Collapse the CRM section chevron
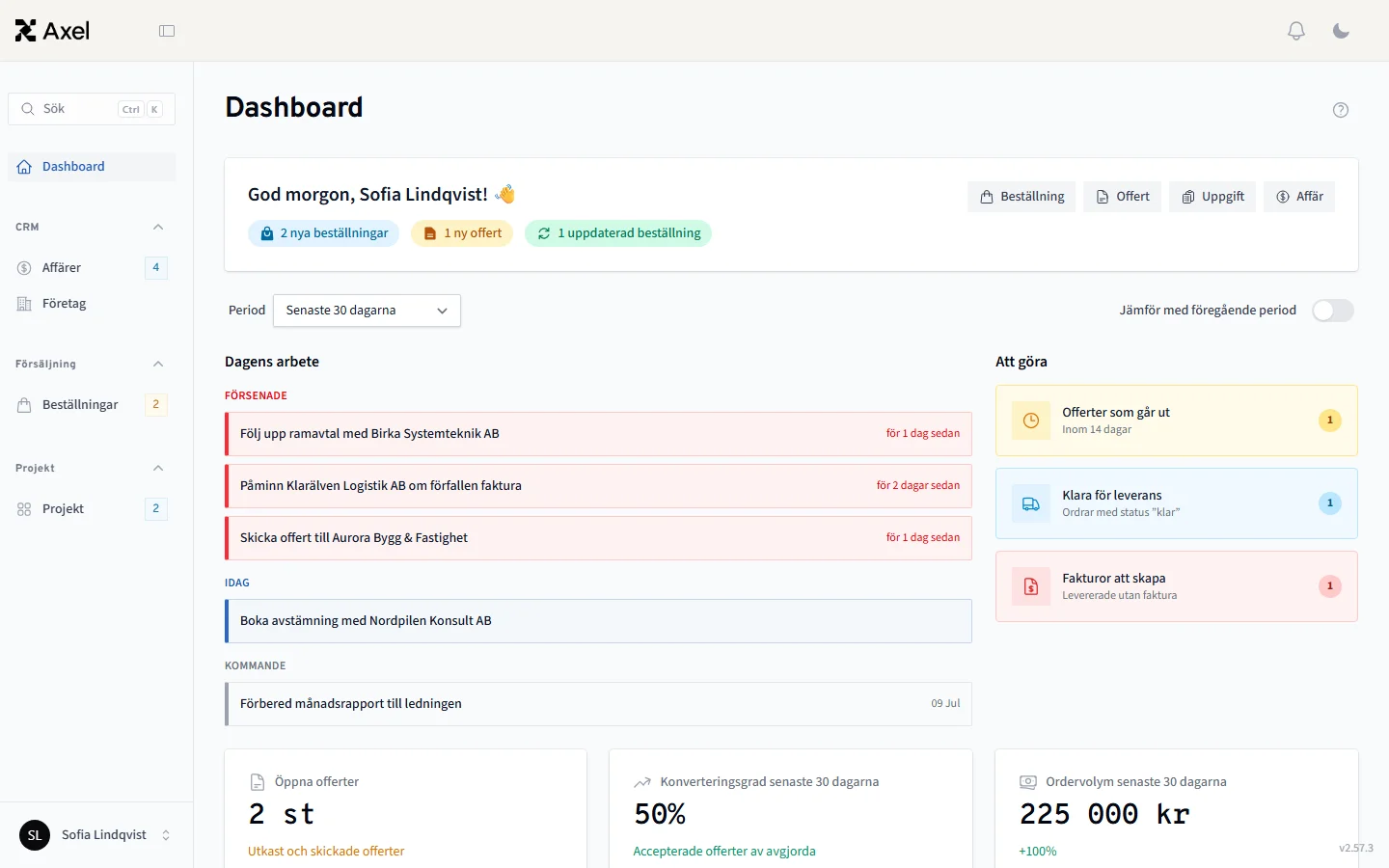This screenshot has height=868, width=1389. point(158,228)
